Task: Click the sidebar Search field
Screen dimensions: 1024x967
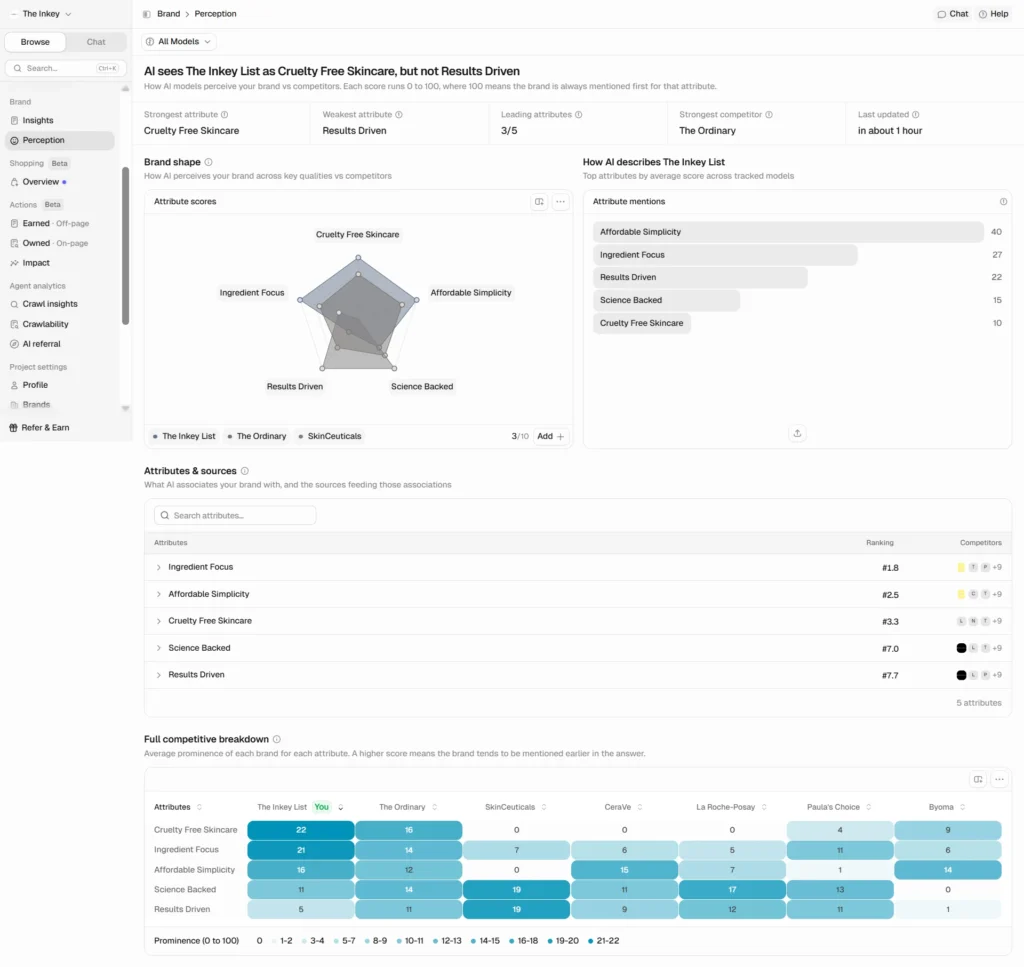Action: [65, 68]
